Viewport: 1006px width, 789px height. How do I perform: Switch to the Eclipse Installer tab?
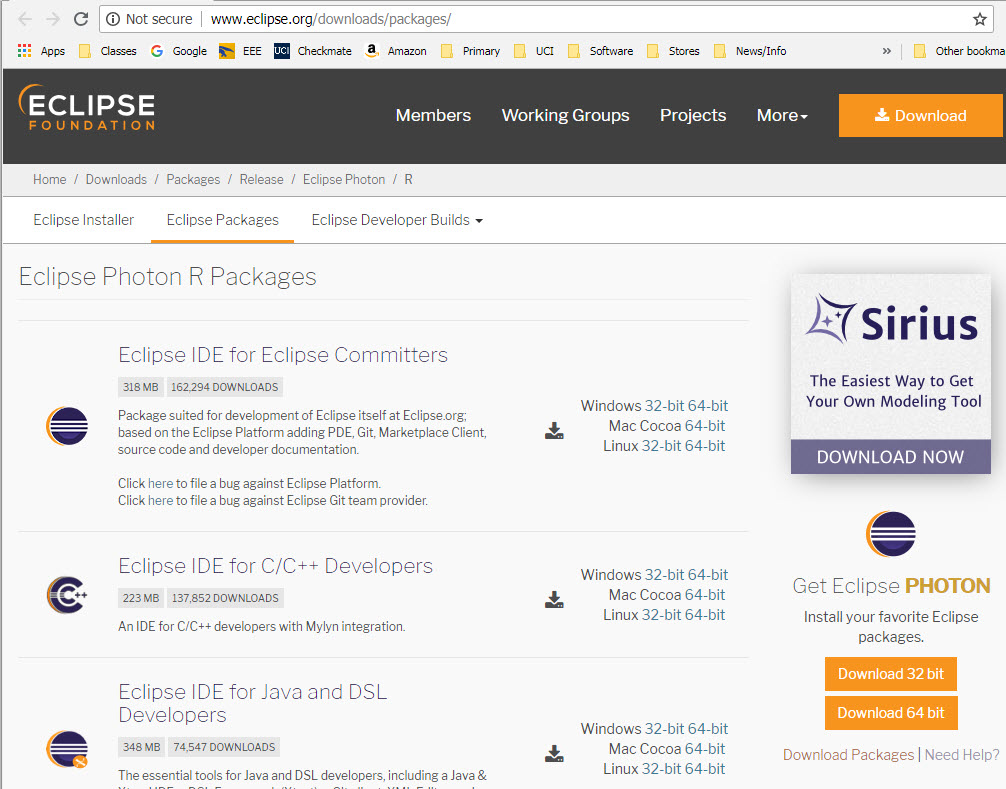(x=83, y=220)
